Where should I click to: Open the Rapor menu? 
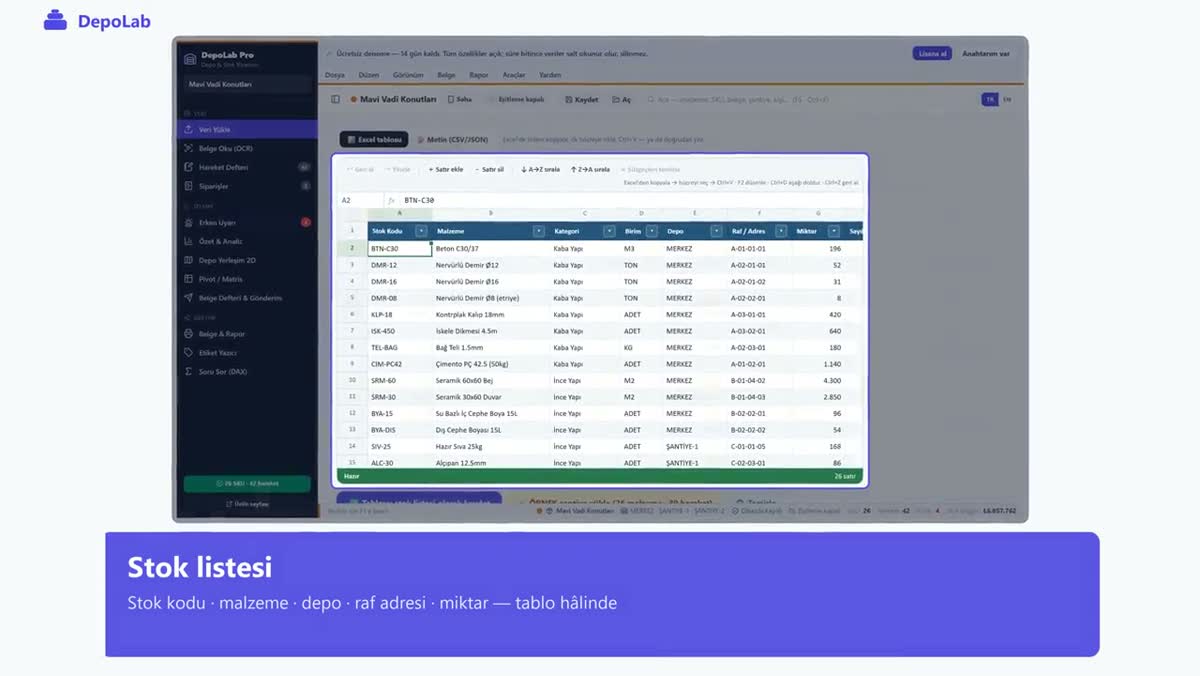479,75
